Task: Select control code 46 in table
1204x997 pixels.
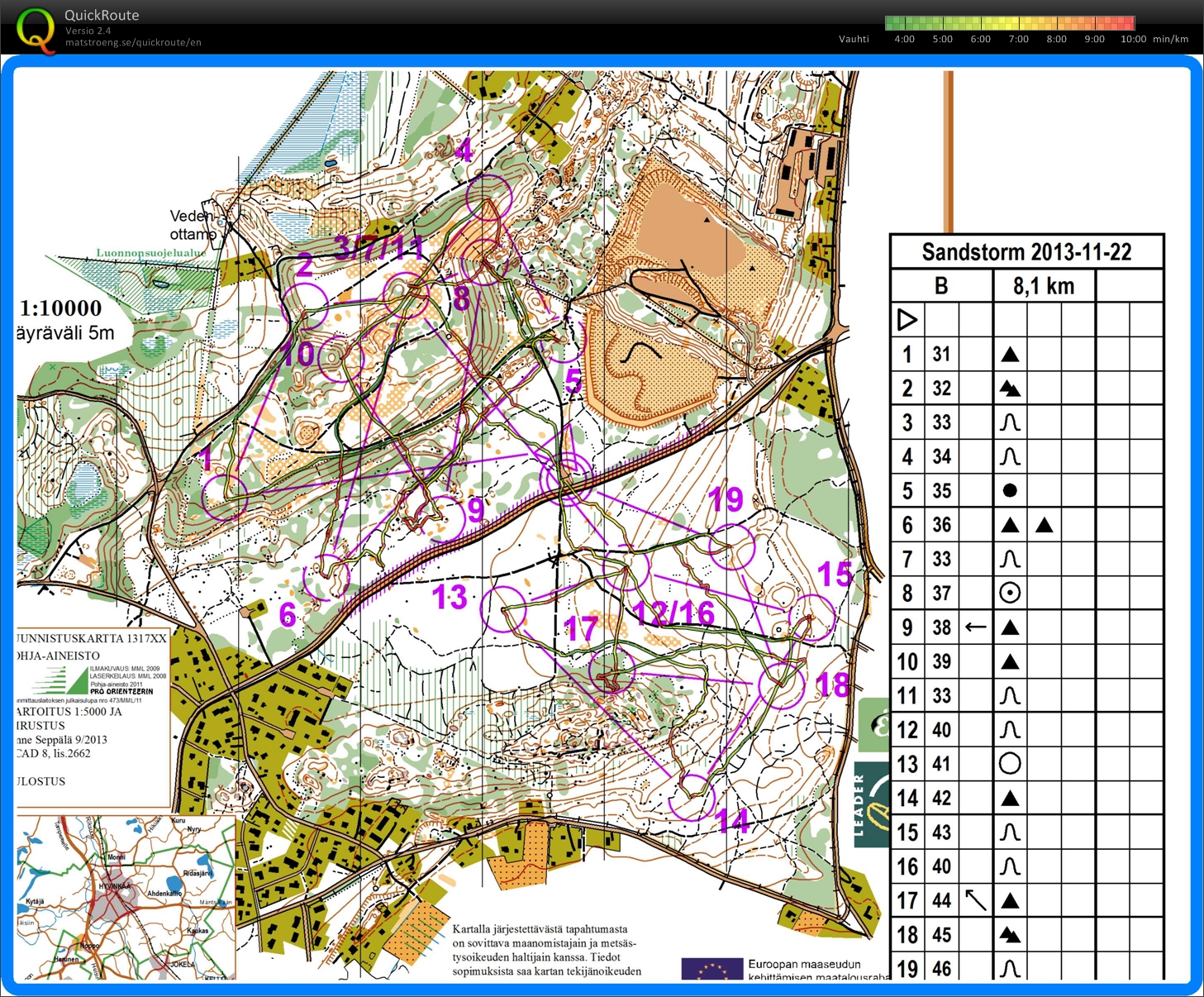Action: pos(941,968)
